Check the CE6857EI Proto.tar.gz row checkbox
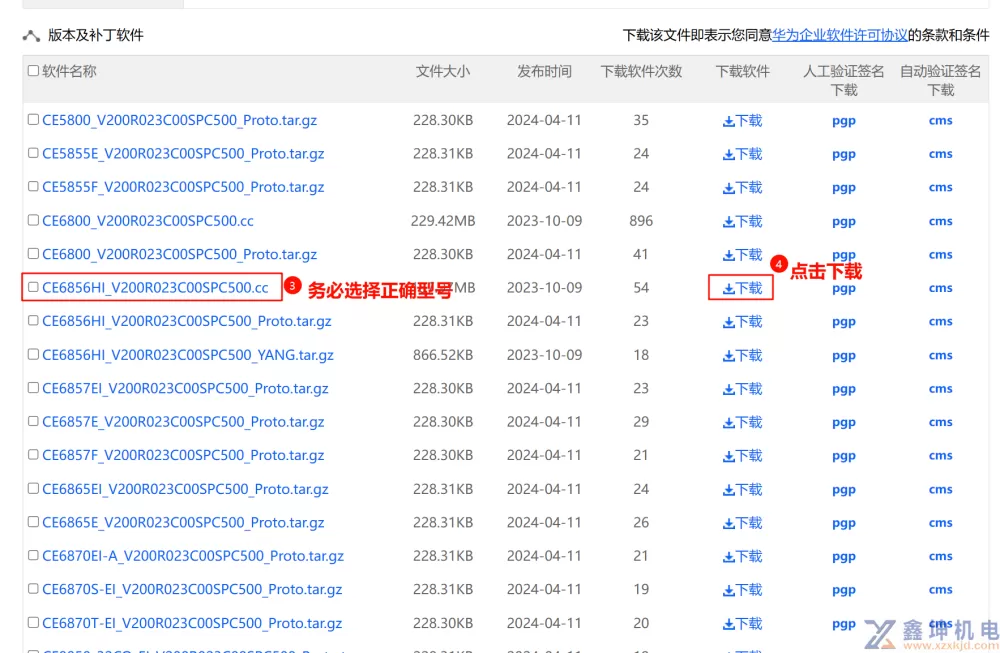The height and width of the screenshot is (653, 1000). coord(33,388)
